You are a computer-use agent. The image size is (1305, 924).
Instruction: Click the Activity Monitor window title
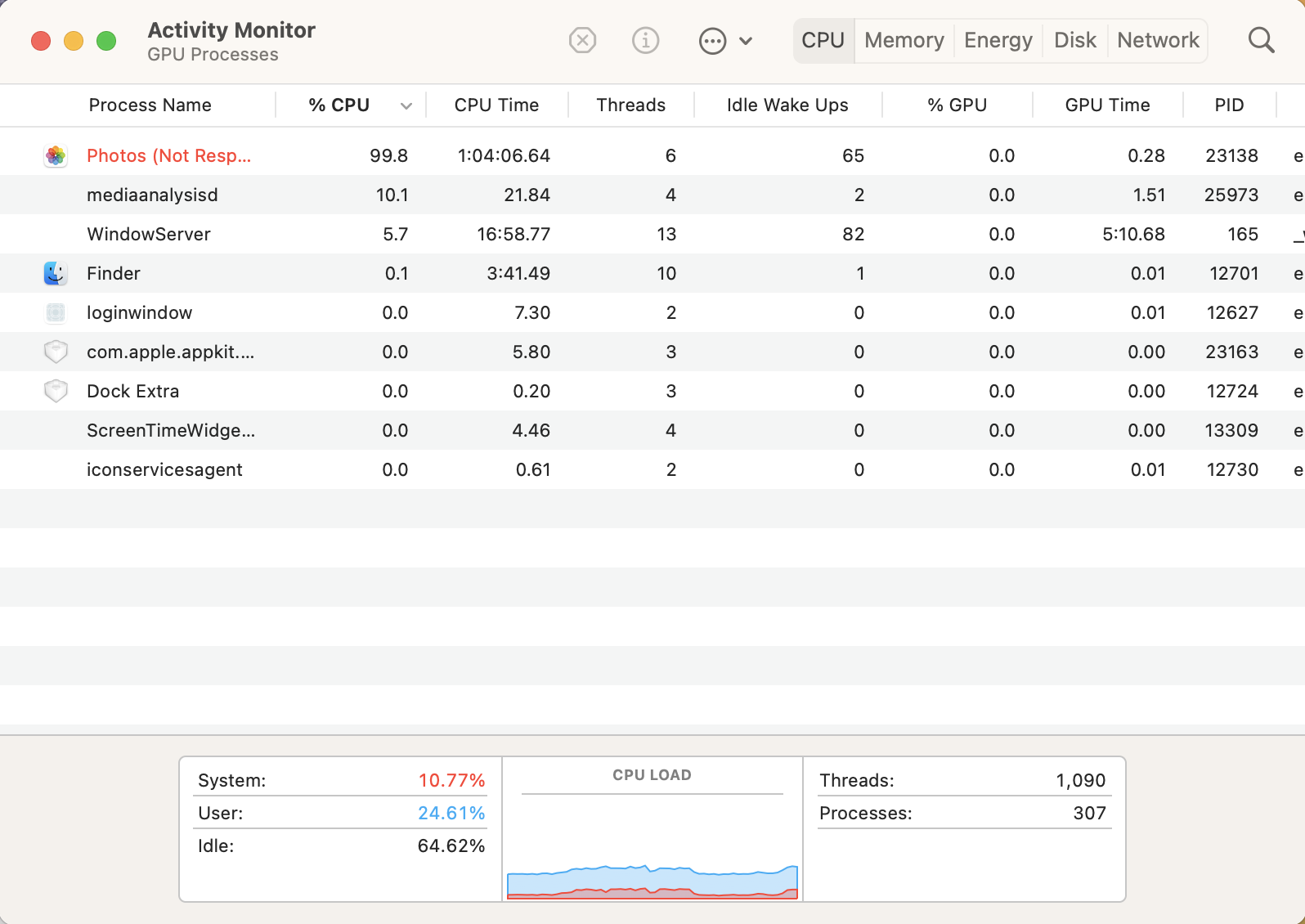pos(231,30)
